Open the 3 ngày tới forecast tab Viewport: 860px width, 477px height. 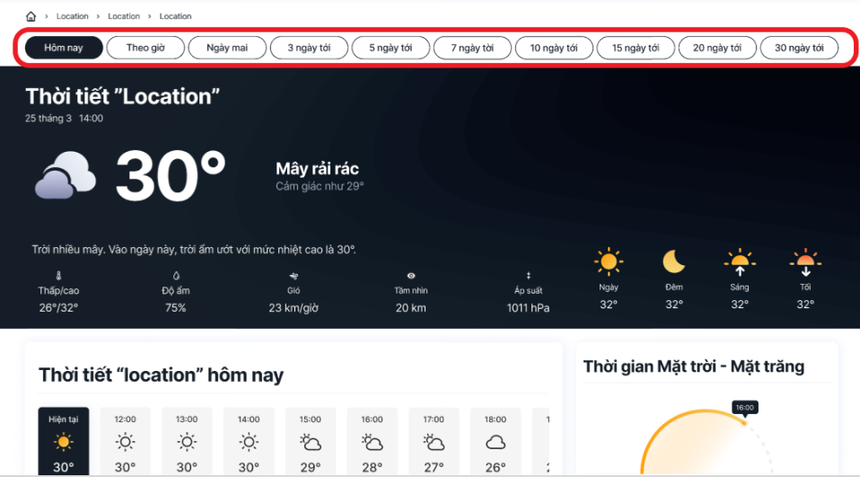pos(309,48)
